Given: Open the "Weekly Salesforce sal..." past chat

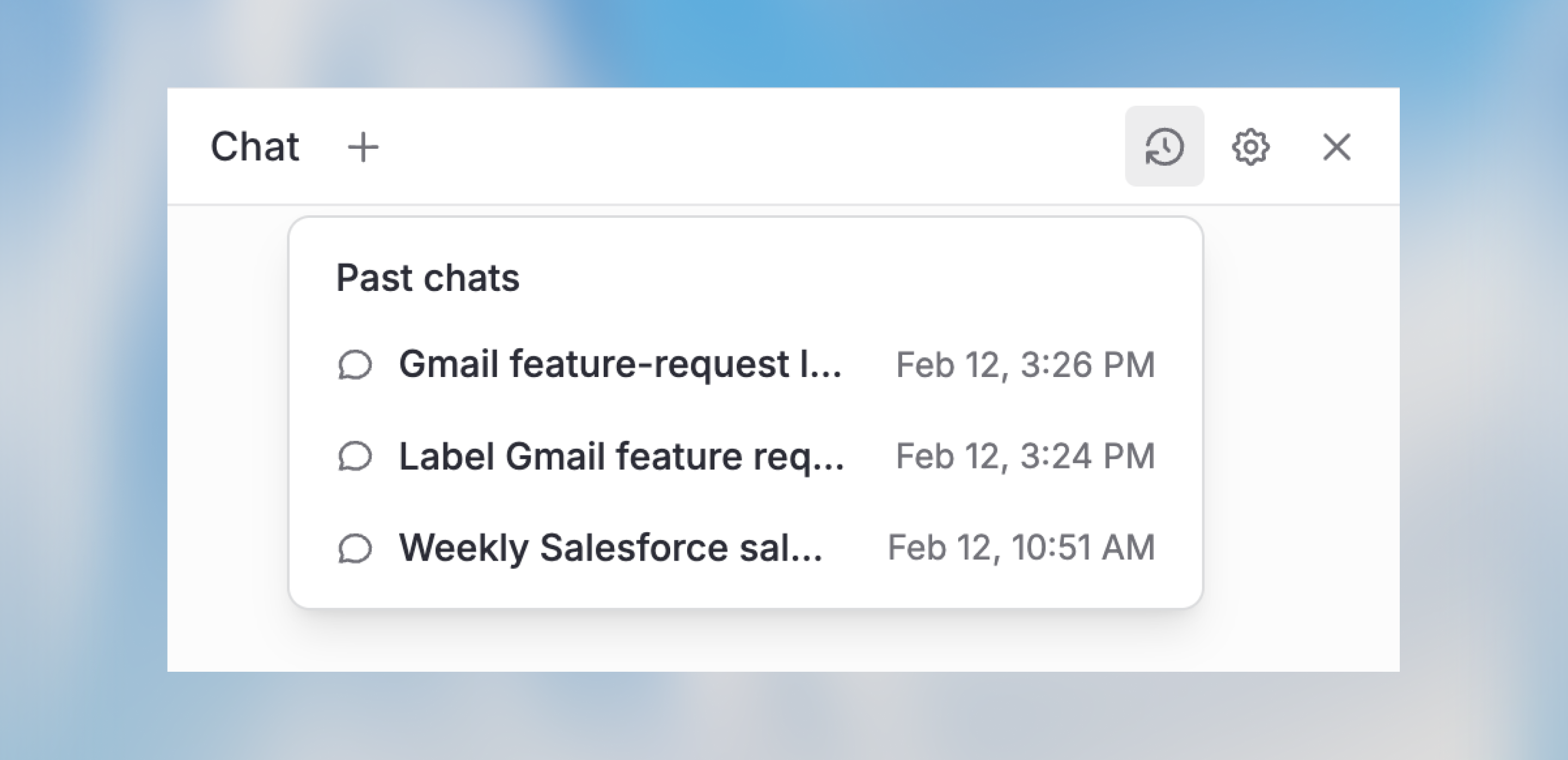Looking at the screenshot, I should coord(610,548).
